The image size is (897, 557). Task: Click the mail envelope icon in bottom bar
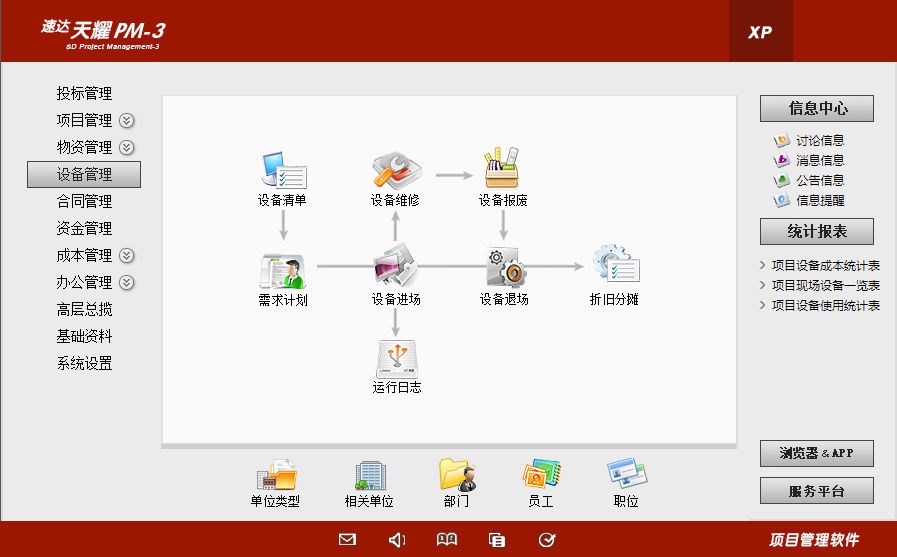[x=347, y=540]
